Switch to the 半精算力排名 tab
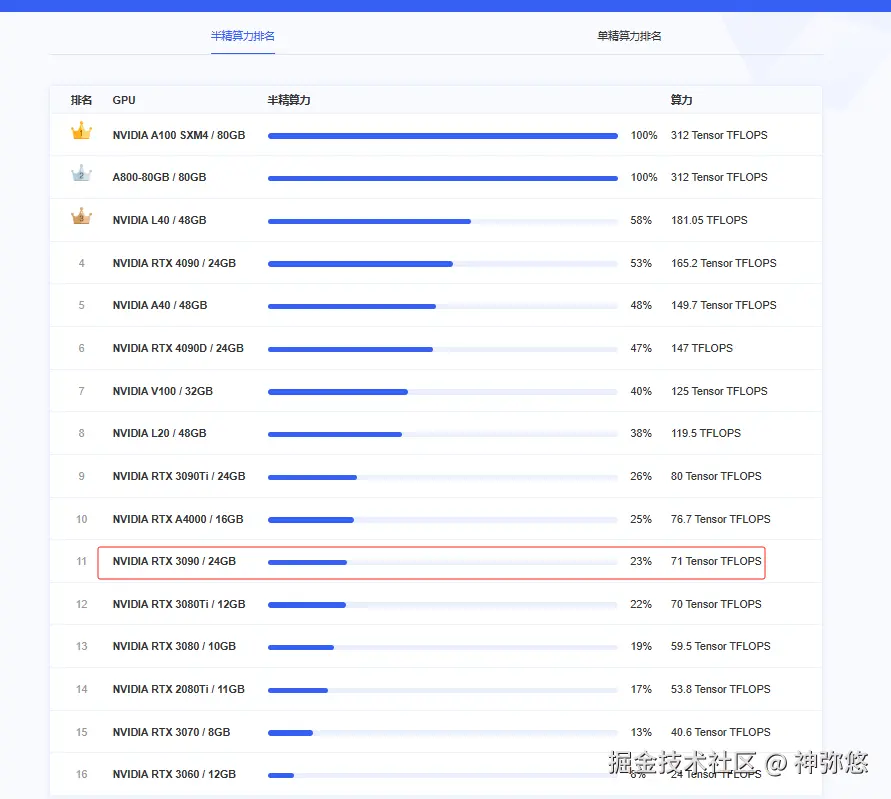The width and height of the screenshot is (891, 799). (243, 36)
